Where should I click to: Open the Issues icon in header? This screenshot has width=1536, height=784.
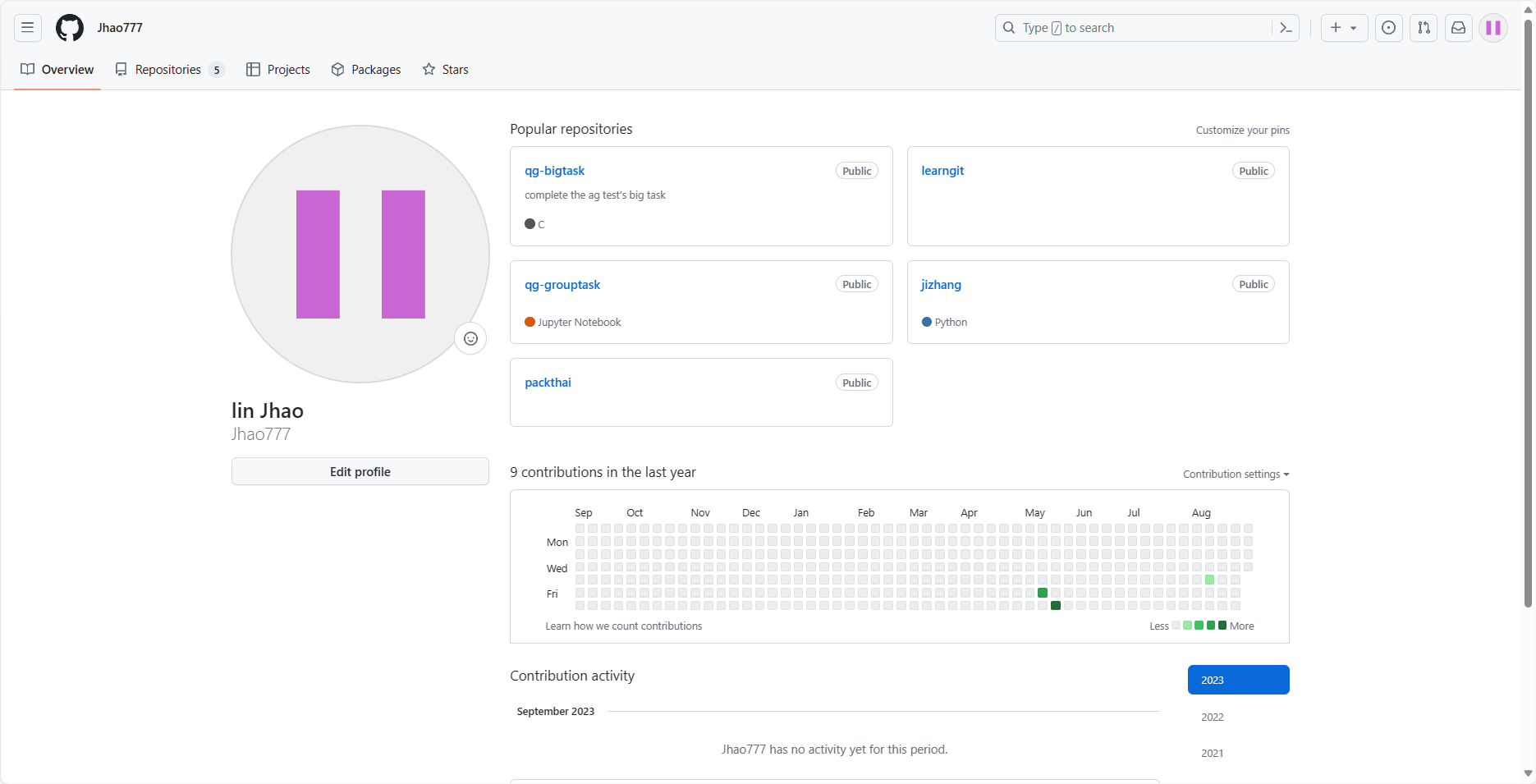[1388, 28]
